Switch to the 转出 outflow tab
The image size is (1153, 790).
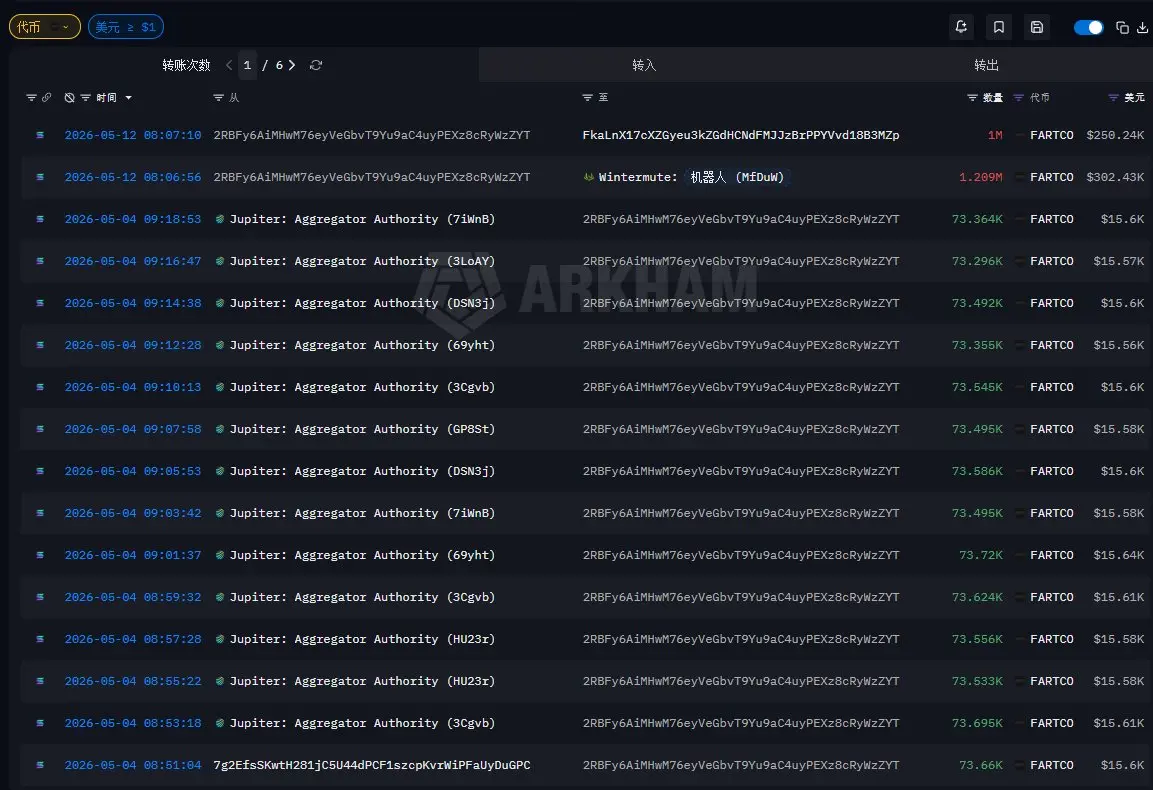(986, 65)
